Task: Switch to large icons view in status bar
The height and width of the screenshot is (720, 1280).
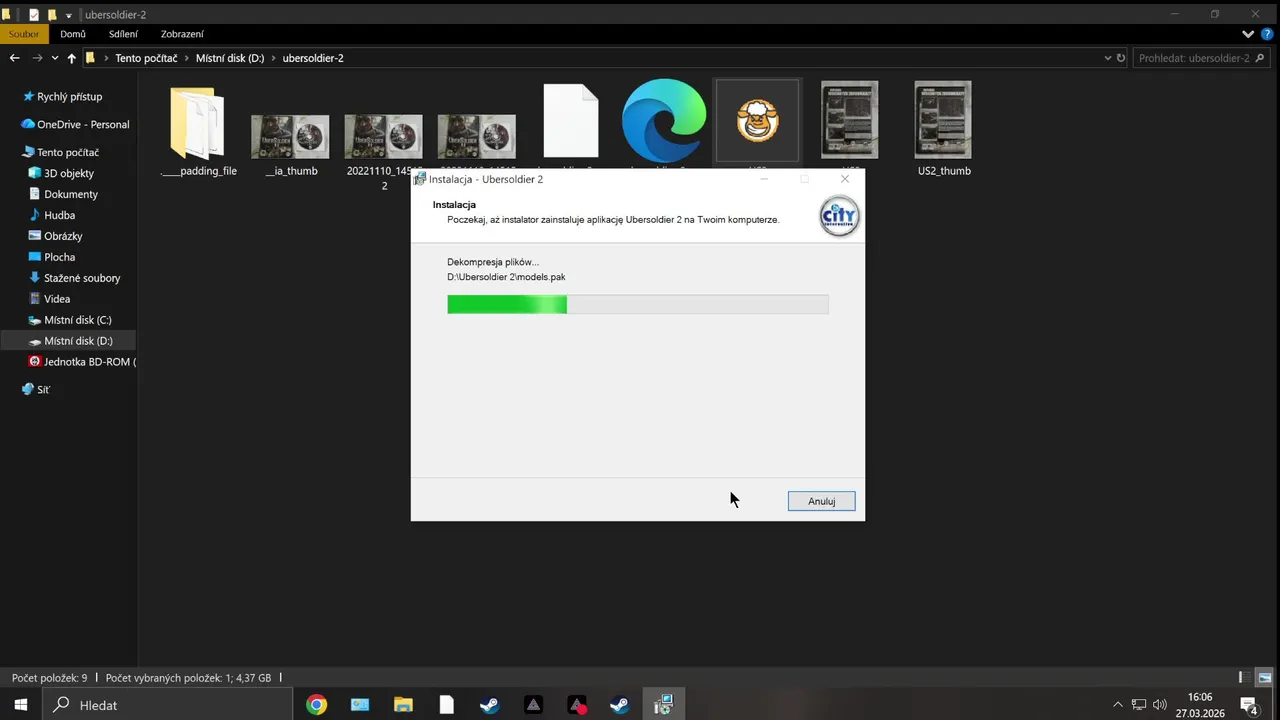Action: coord(1265,677)
